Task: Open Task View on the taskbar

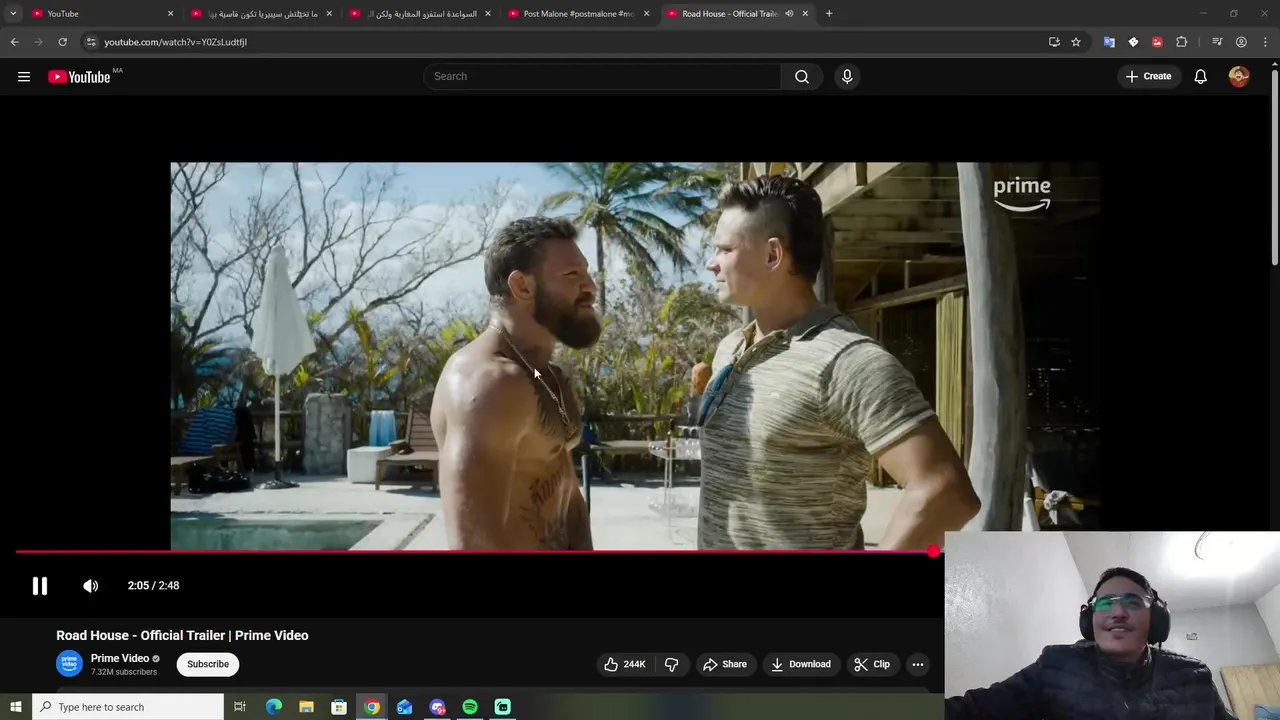Action: (x=240, y=707)
